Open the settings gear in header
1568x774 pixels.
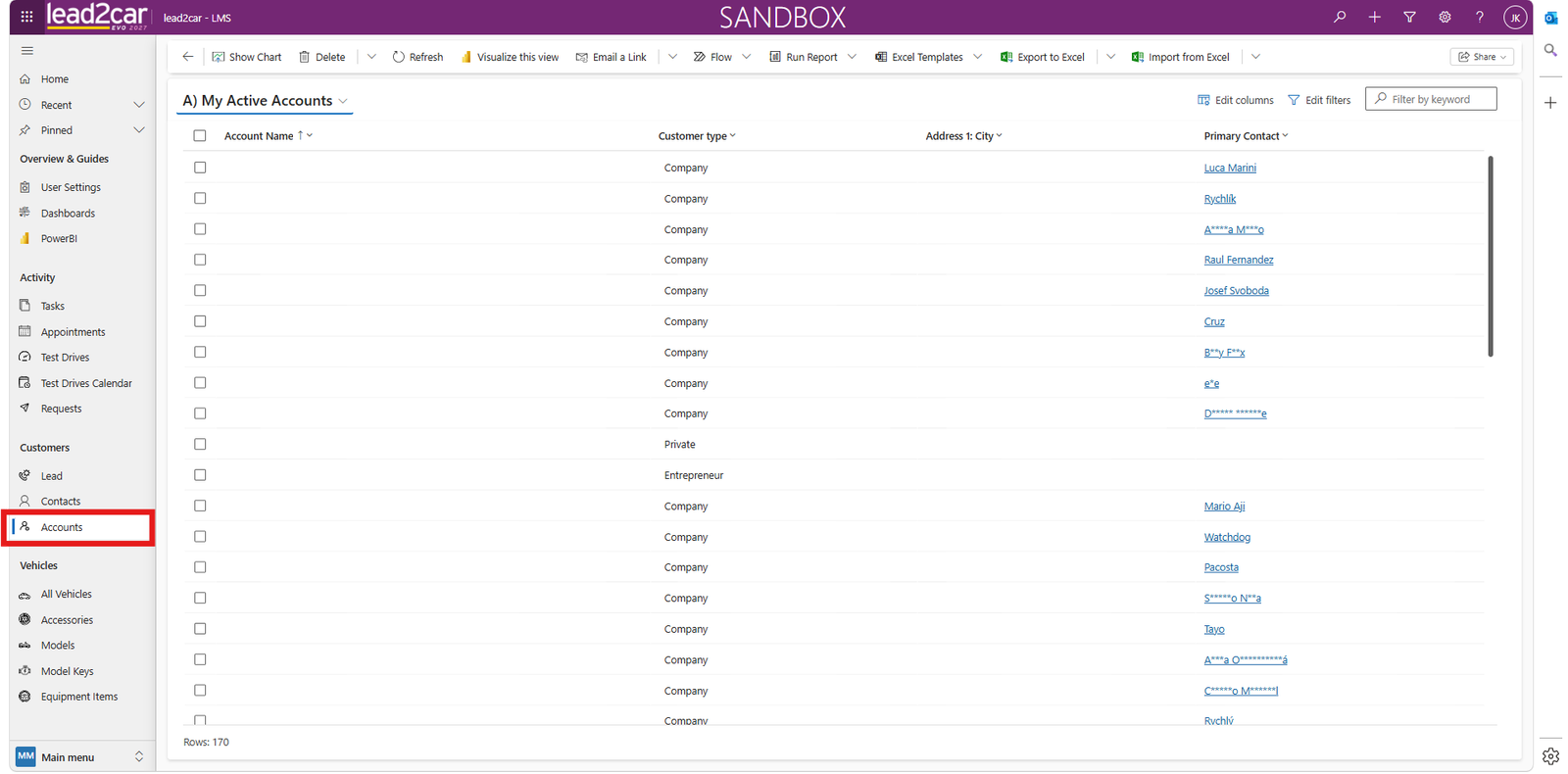tap(1445, 17)
